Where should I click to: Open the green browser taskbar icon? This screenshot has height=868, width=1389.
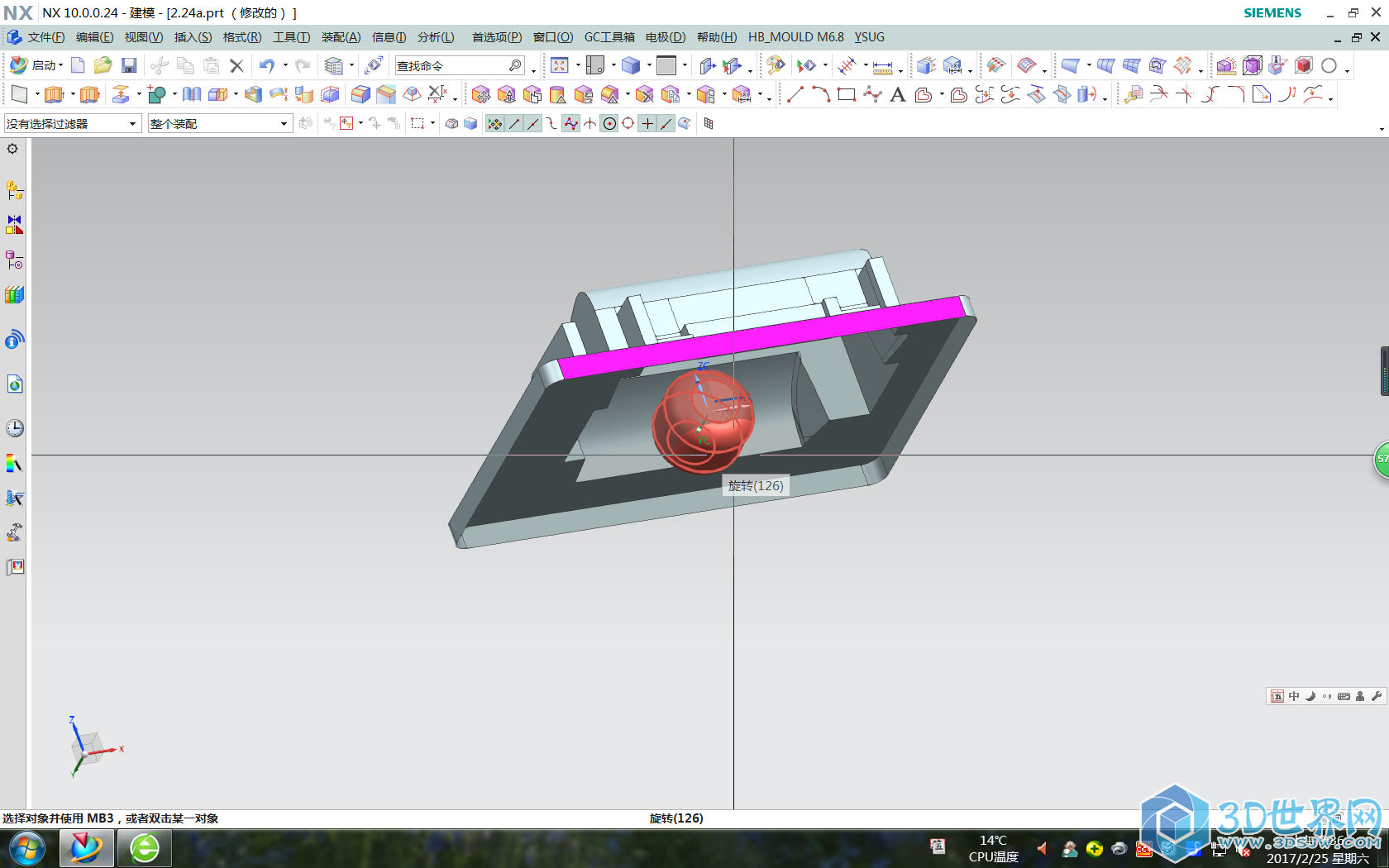pos(145,849)
